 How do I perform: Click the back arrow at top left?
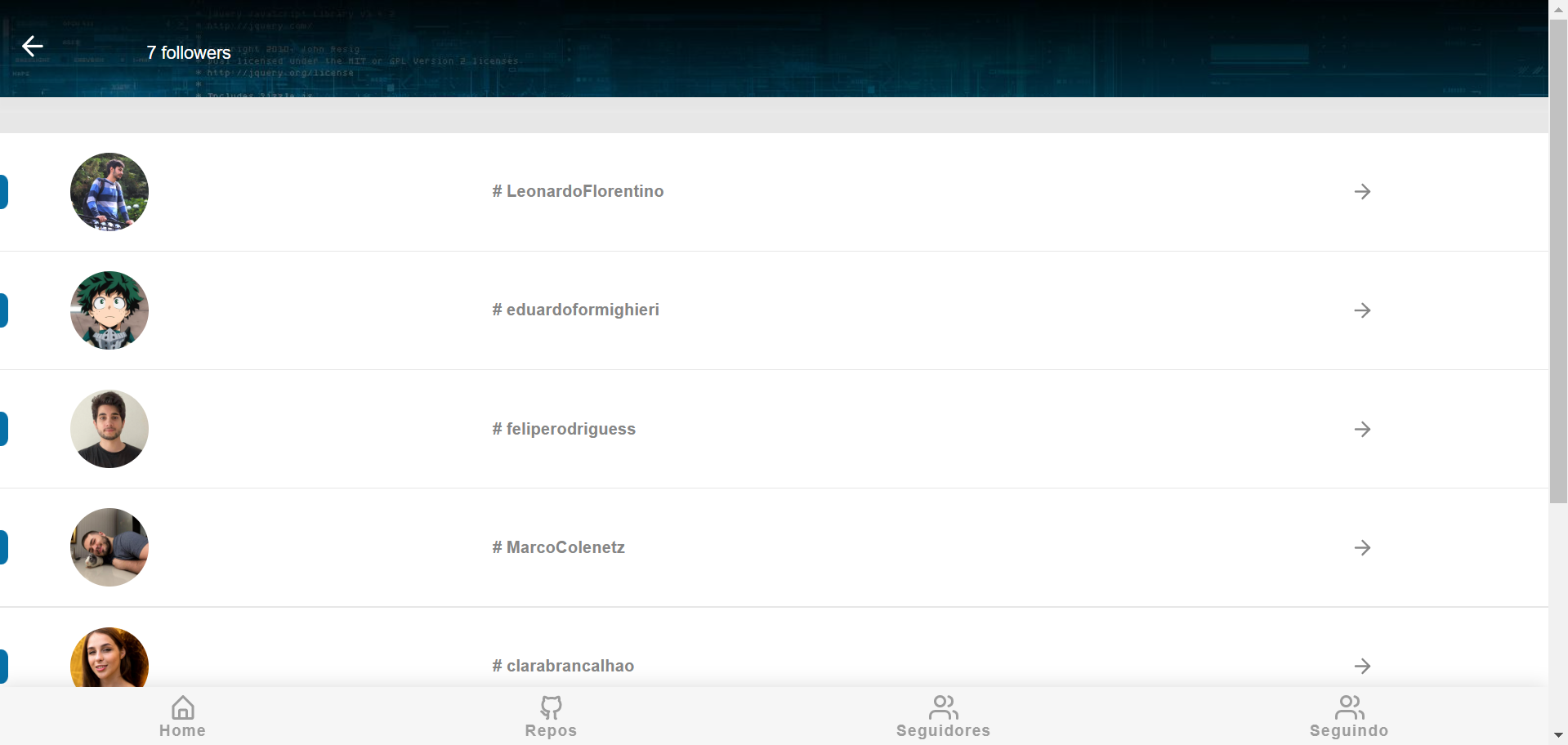point(32,46)
